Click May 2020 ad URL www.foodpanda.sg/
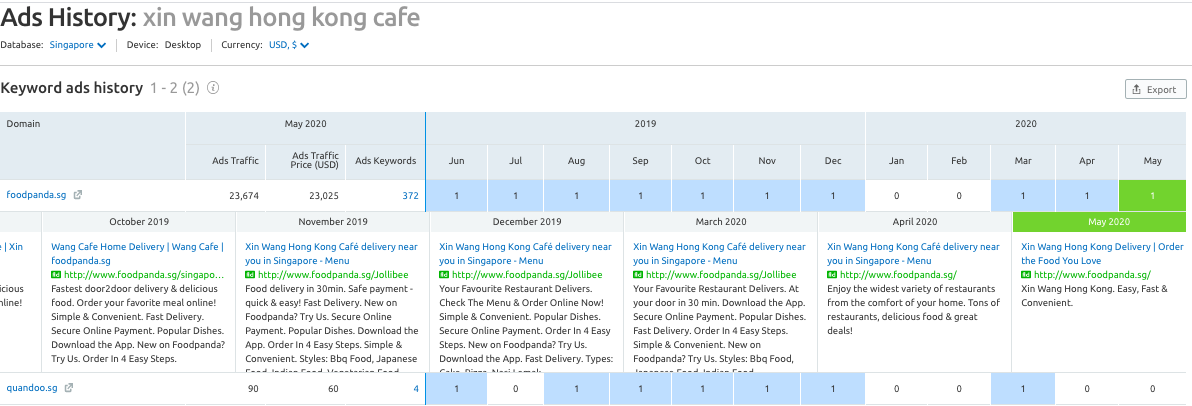1192x406 pixels. [x=1092, y=274]
